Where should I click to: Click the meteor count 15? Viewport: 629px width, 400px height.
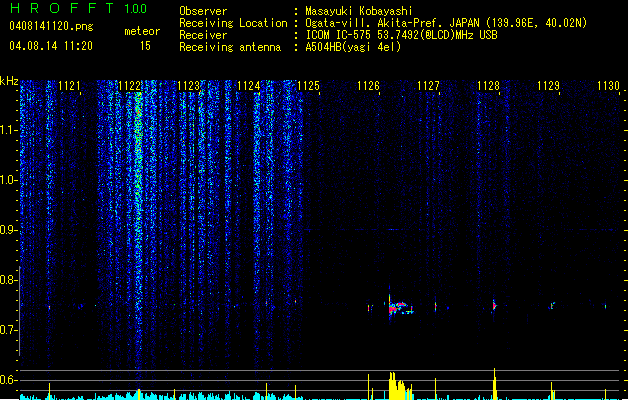[x=145, y=46]
